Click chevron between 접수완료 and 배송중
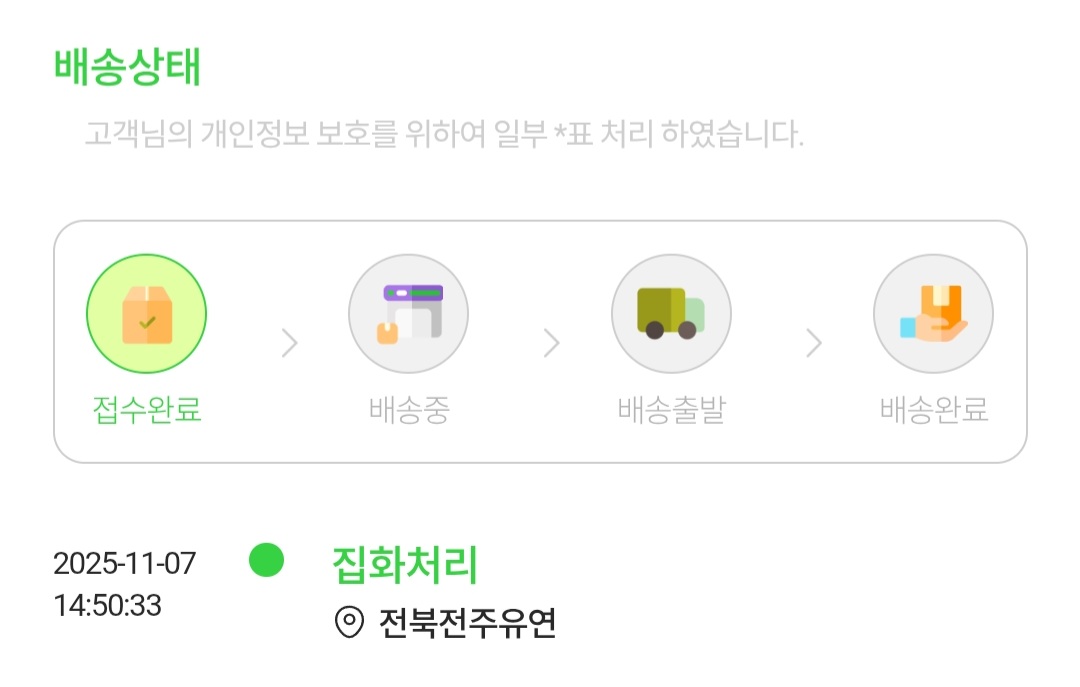This screenshot has height=687, width=1080. 290,344
